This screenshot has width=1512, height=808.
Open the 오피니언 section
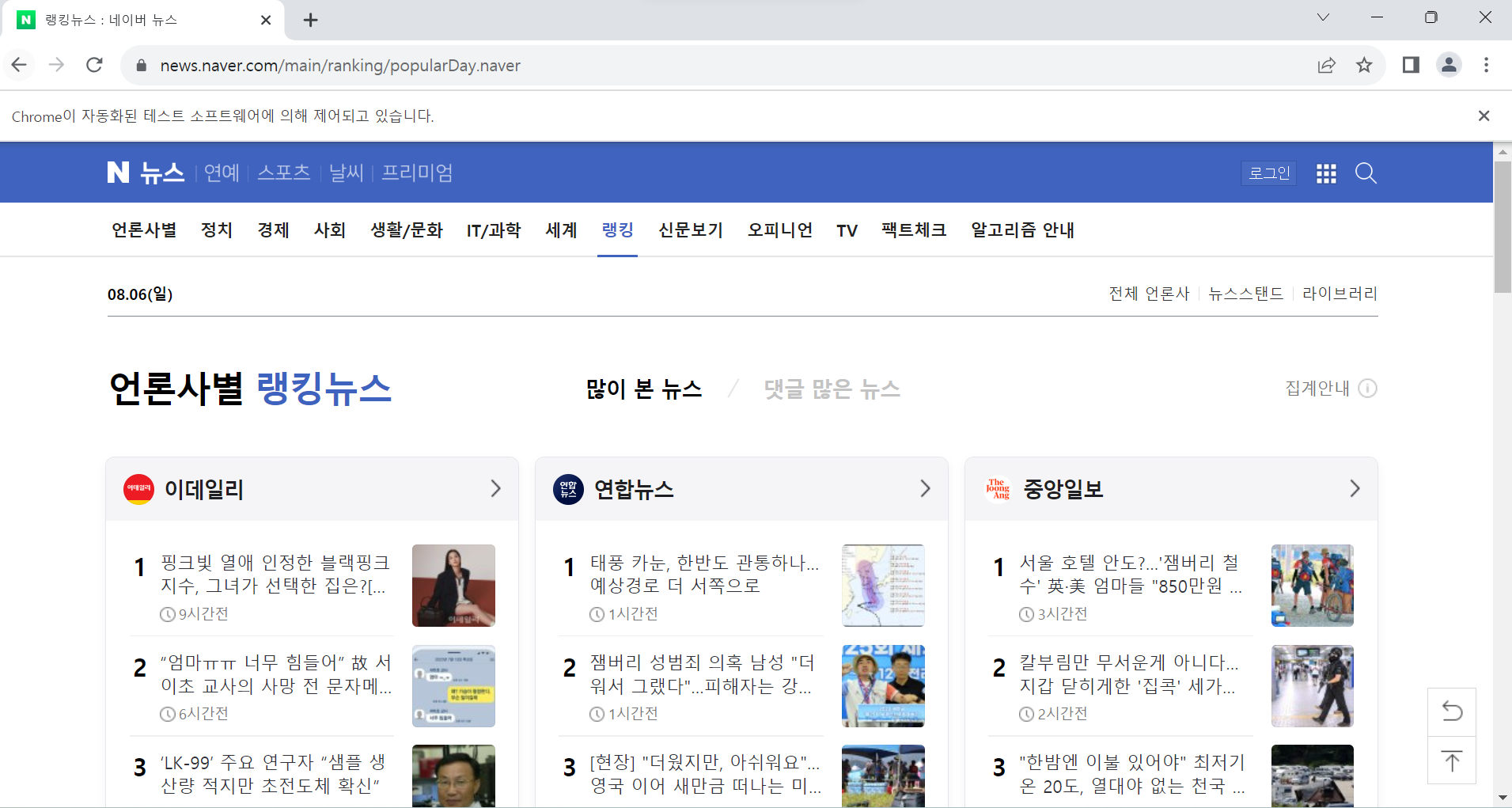click(780, 230)
